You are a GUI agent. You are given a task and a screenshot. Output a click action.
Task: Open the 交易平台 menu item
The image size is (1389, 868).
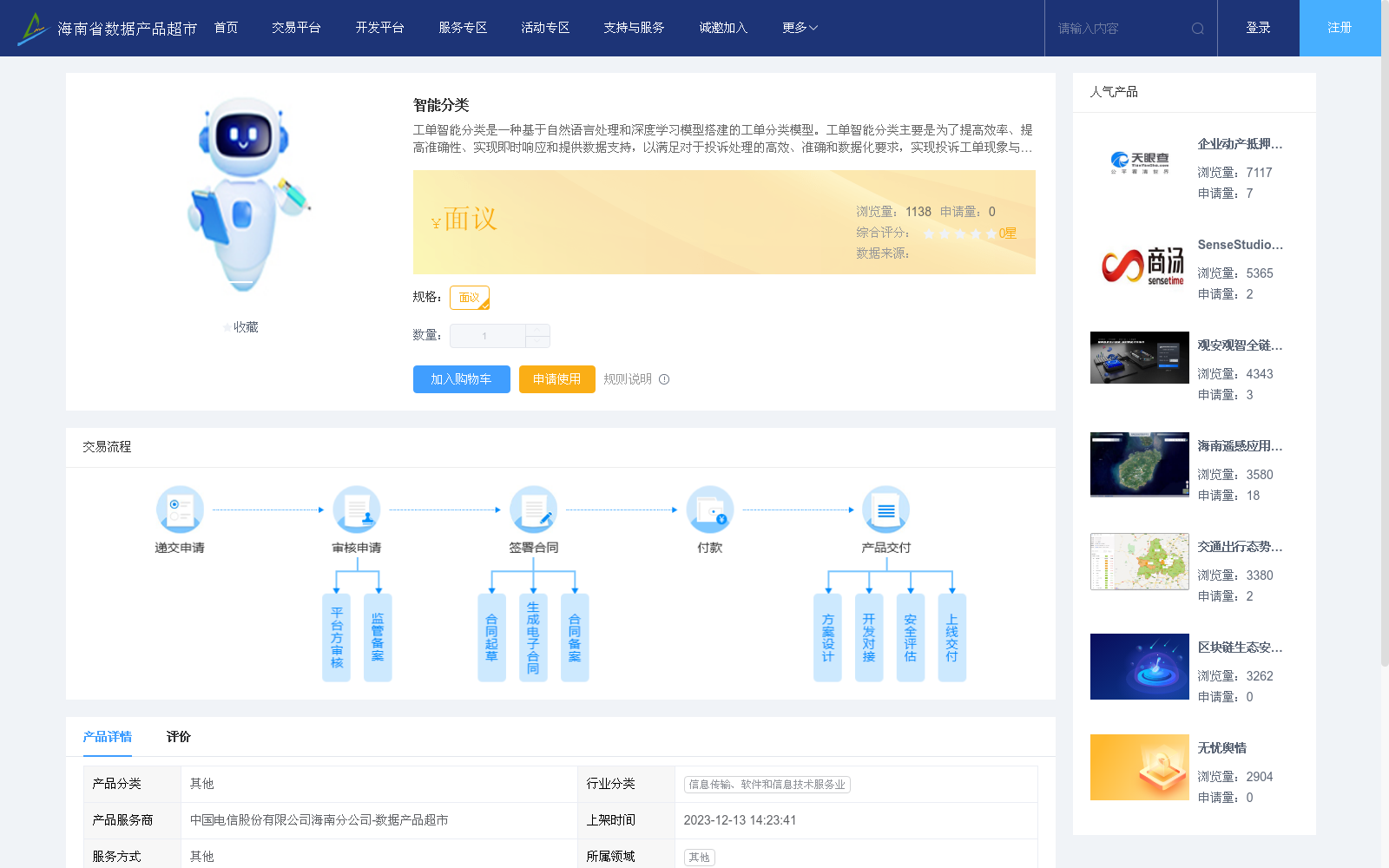[296, 28]
